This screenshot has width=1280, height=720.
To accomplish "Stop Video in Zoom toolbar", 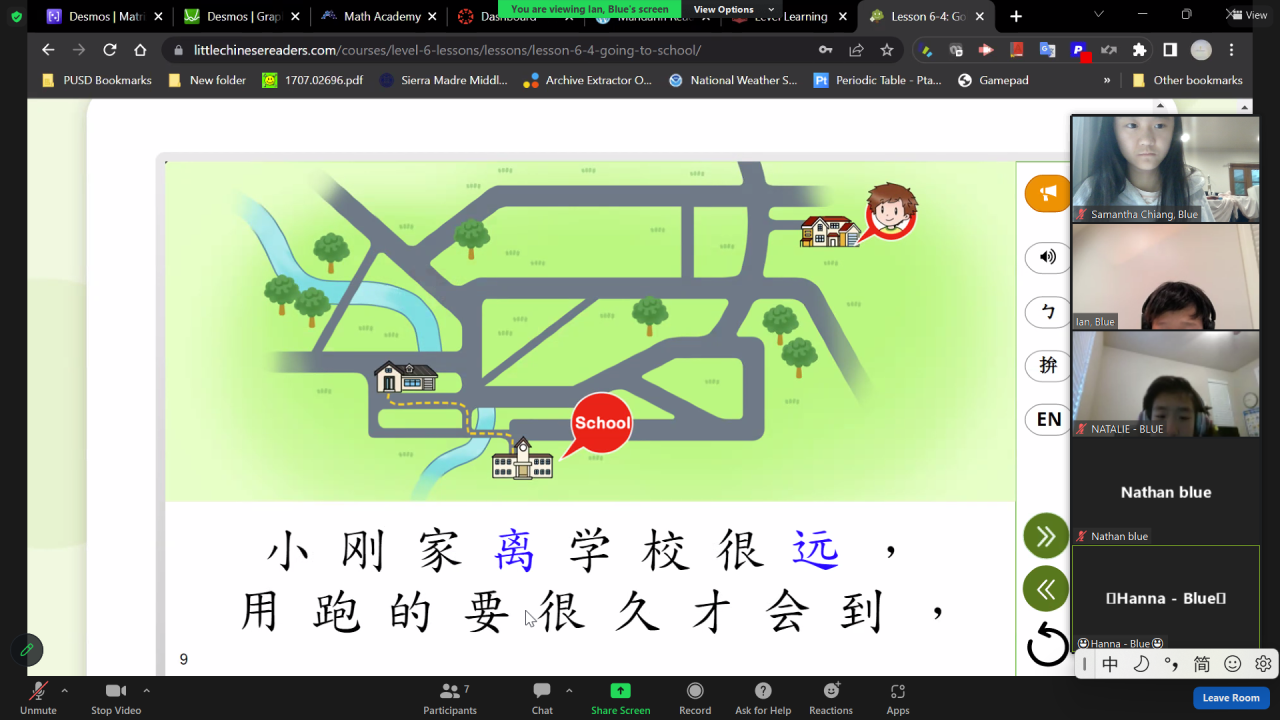I will coord(116,697).
